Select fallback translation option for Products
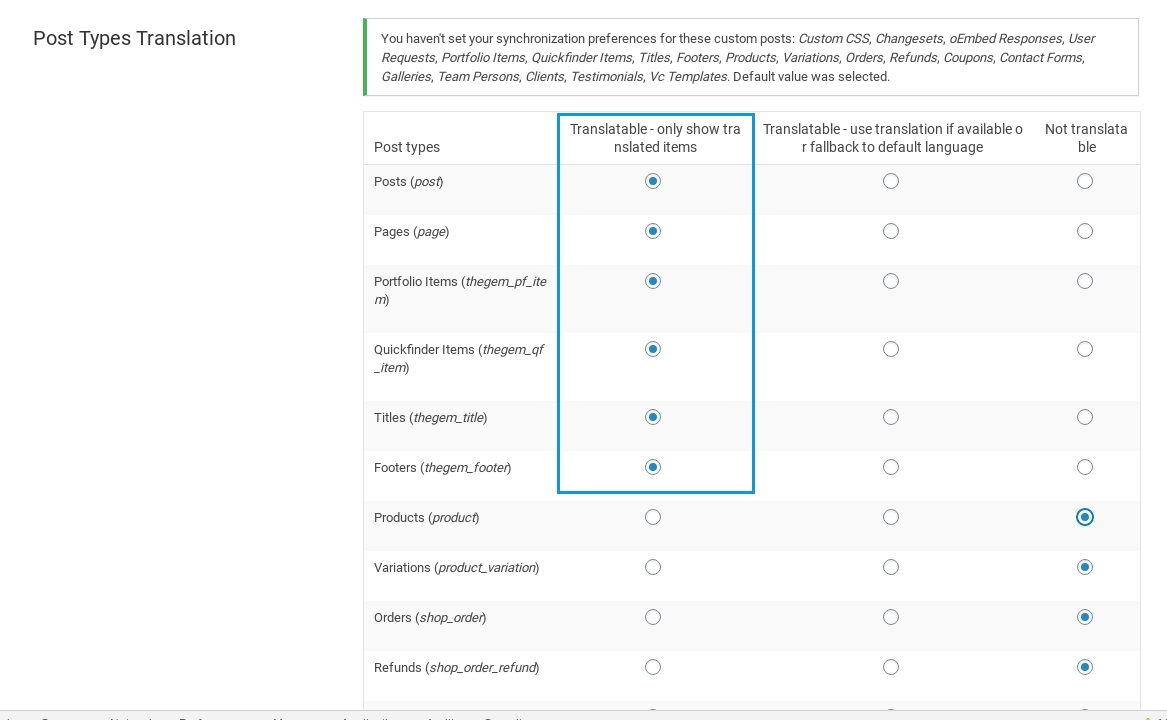 point(891,517)
